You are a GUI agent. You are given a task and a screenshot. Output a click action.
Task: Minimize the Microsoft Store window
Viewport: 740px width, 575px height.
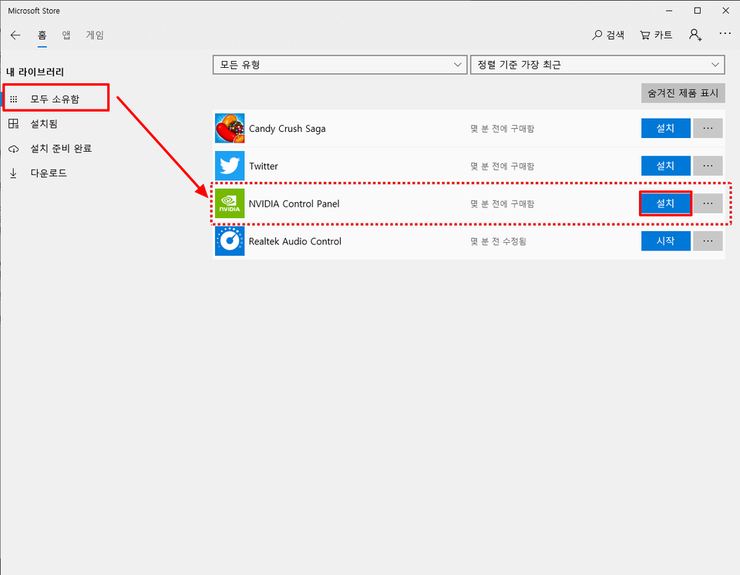coord(669,10)
